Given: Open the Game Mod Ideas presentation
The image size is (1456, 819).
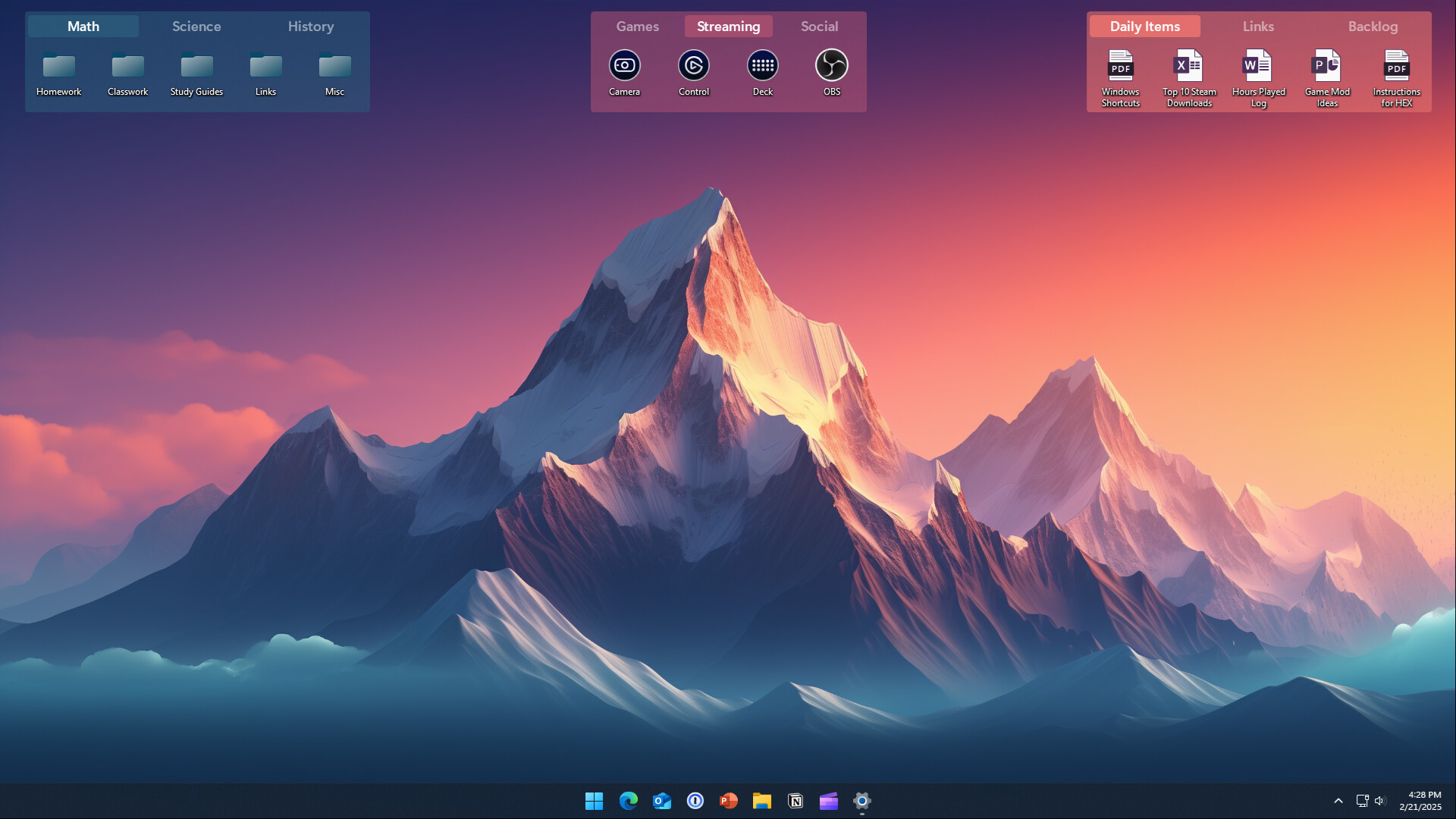Looking at the screenshot, I should click(1326, 67).
